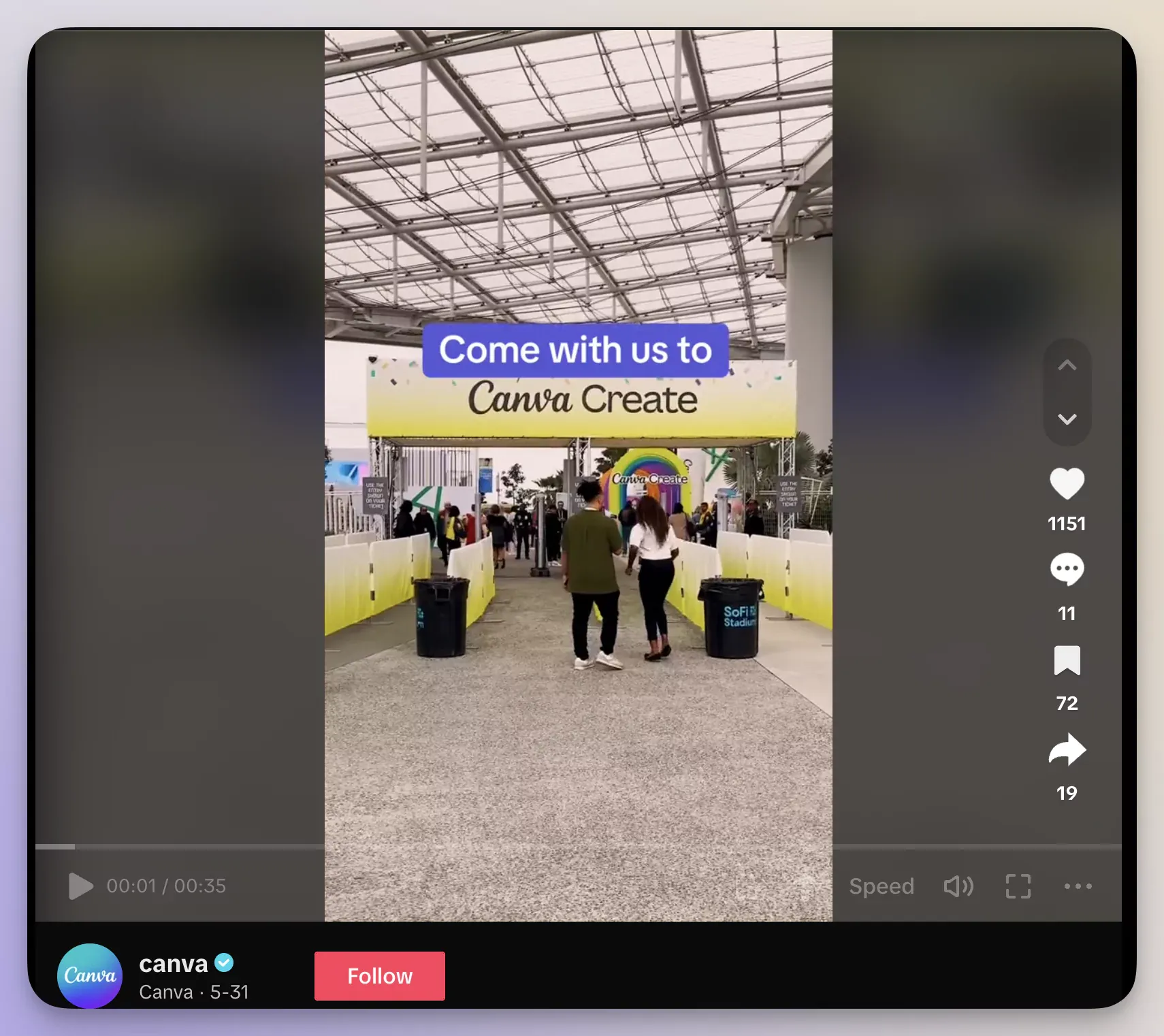This screenshot has height=1036, width=1164.
Task: Click the 11 comments count
Action: [x=1067, y=613]
